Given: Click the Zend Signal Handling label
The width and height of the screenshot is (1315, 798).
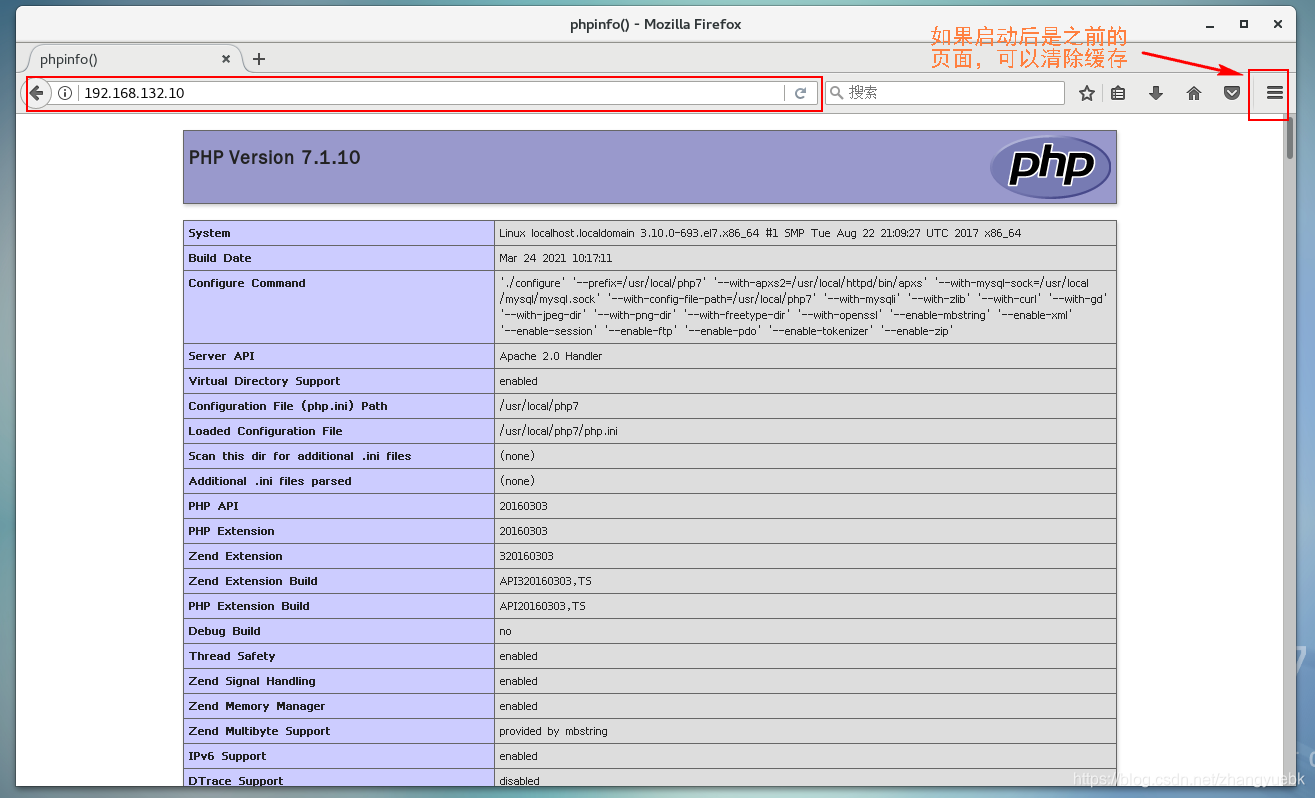Looking at the screenshot, I should (x=252, y=681).
